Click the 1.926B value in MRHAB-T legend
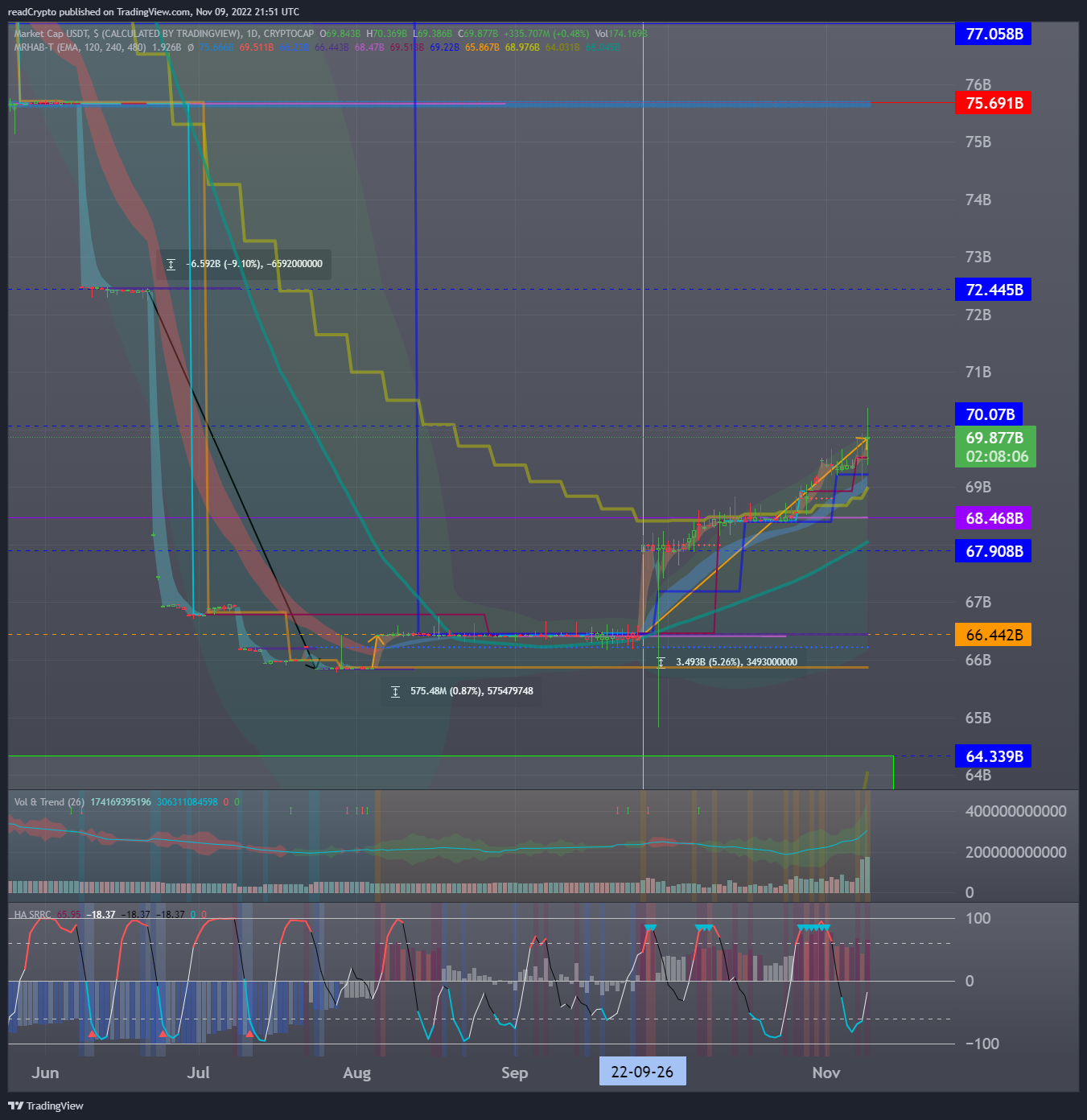 point(167,47)
